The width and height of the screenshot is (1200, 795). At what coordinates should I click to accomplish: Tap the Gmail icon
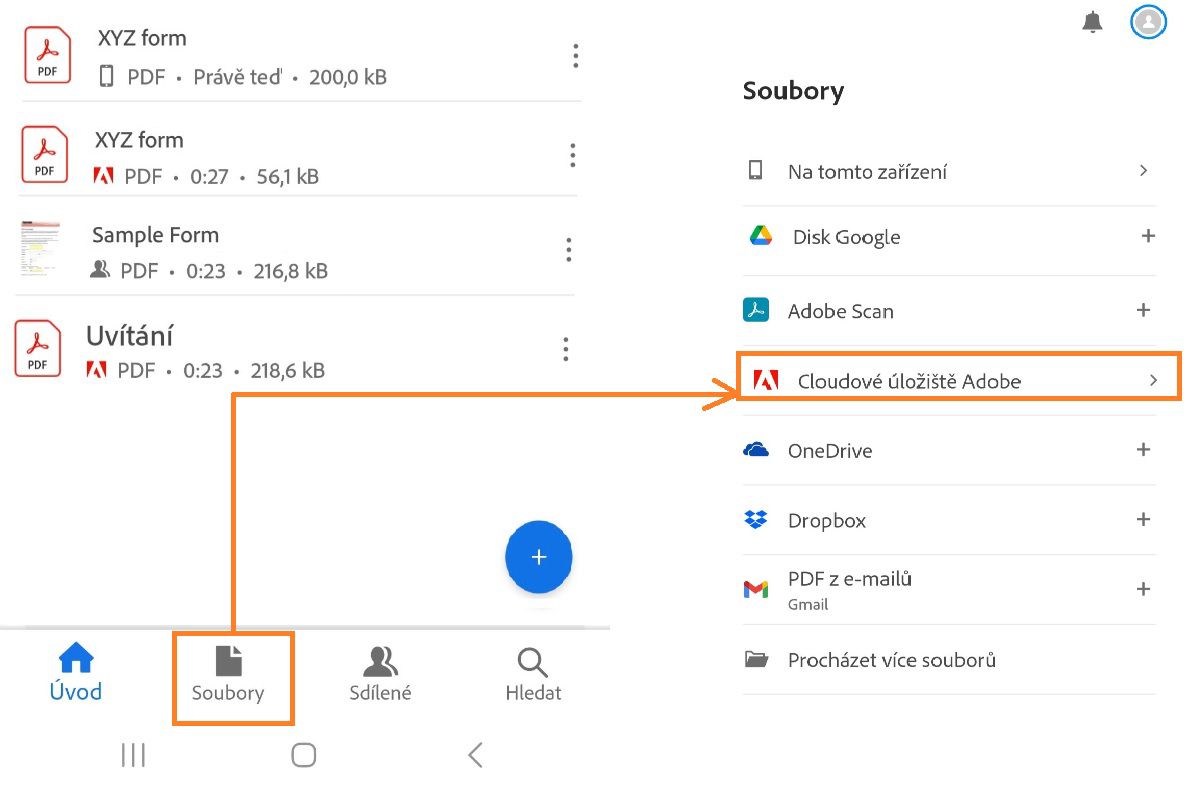pos(756,590)
